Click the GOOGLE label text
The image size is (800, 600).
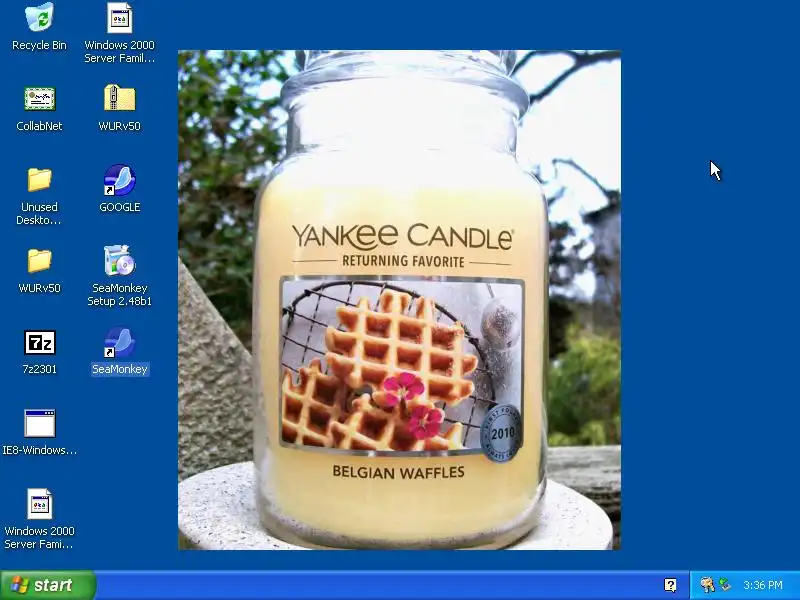tap(119, 207)
